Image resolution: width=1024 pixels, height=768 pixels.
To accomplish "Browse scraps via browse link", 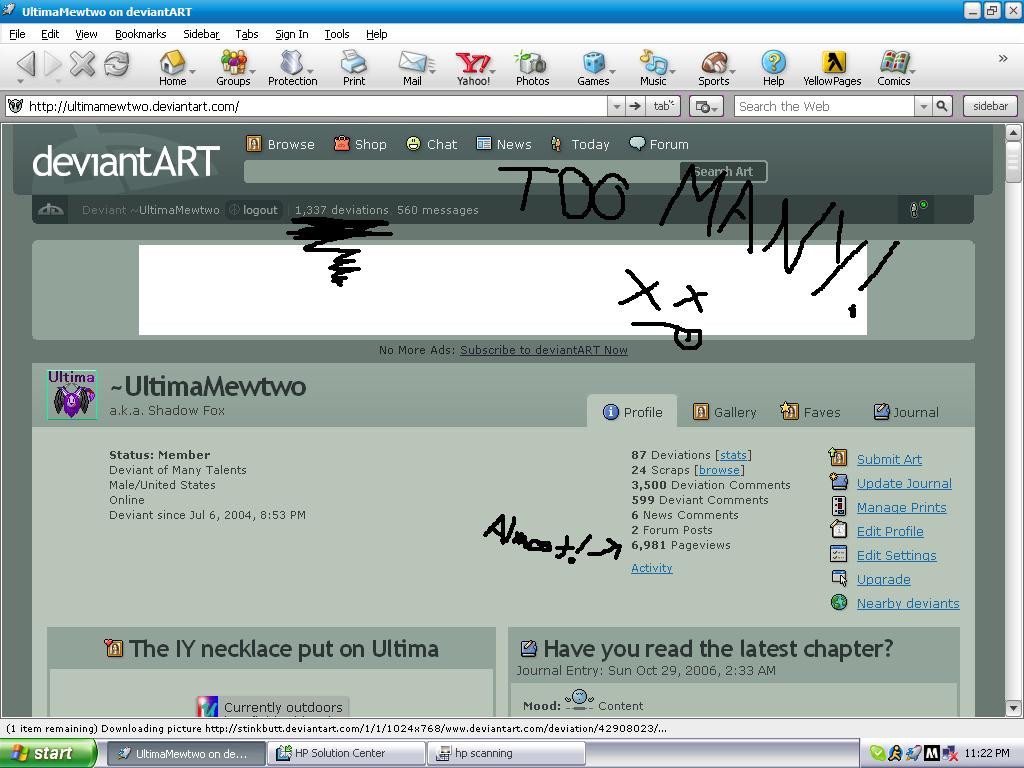I will [x=719, y=470].
